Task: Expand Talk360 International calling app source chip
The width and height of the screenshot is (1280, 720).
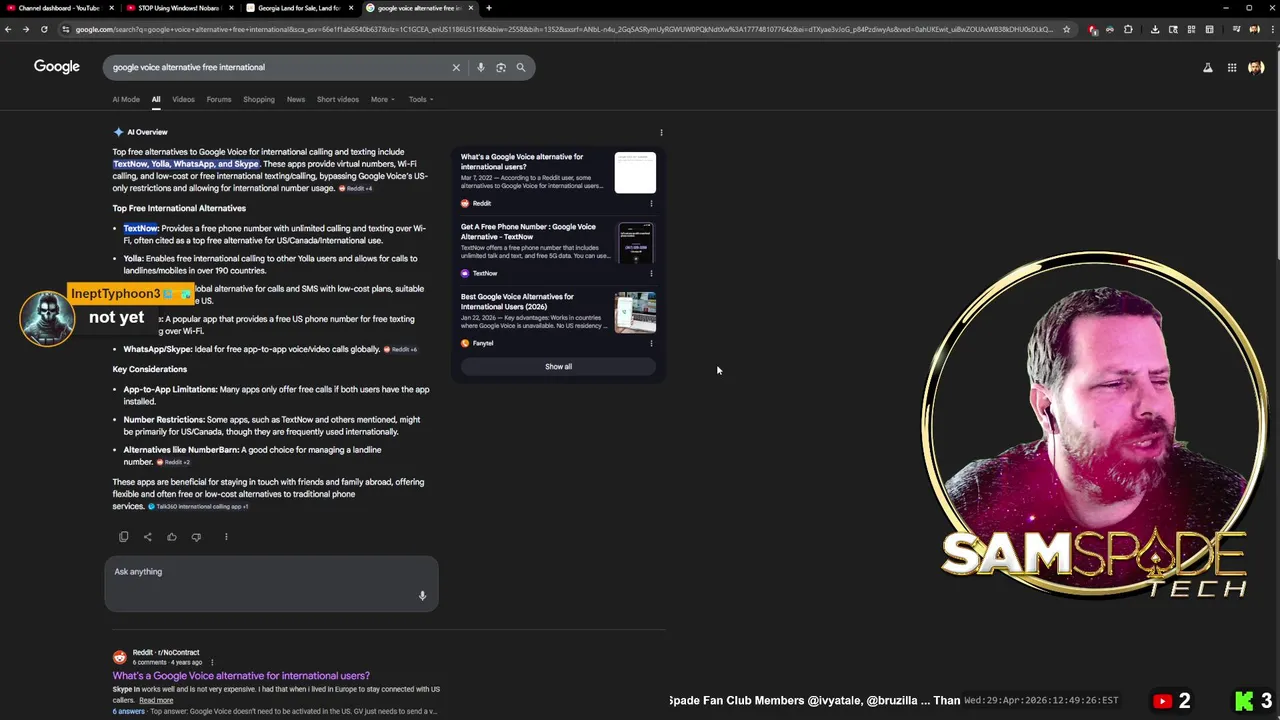Action: [x=198, y=507]
